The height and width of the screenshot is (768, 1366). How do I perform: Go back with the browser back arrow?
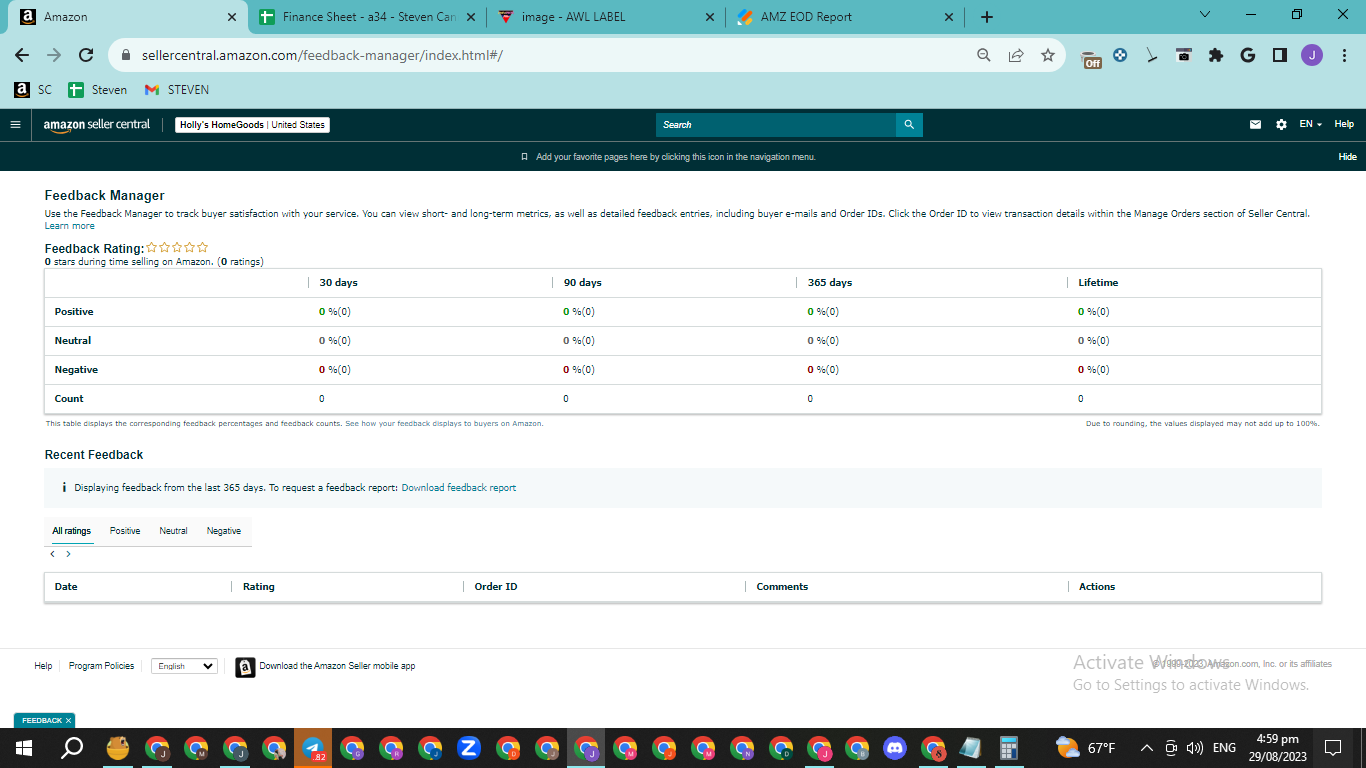(22, 56)
